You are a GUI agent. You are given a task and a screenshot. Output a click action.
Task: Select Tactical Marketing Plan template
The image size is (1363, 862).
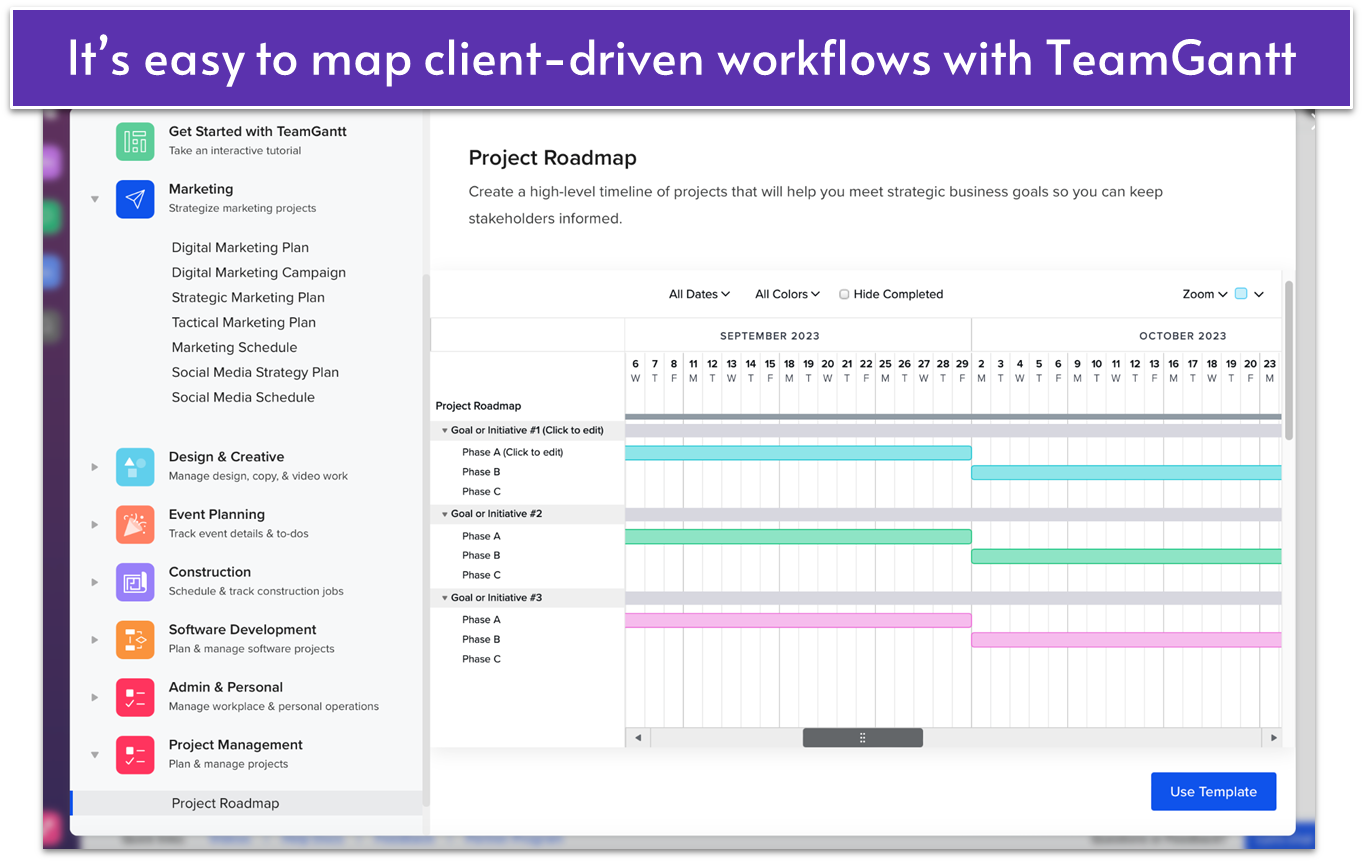point(244,323)
